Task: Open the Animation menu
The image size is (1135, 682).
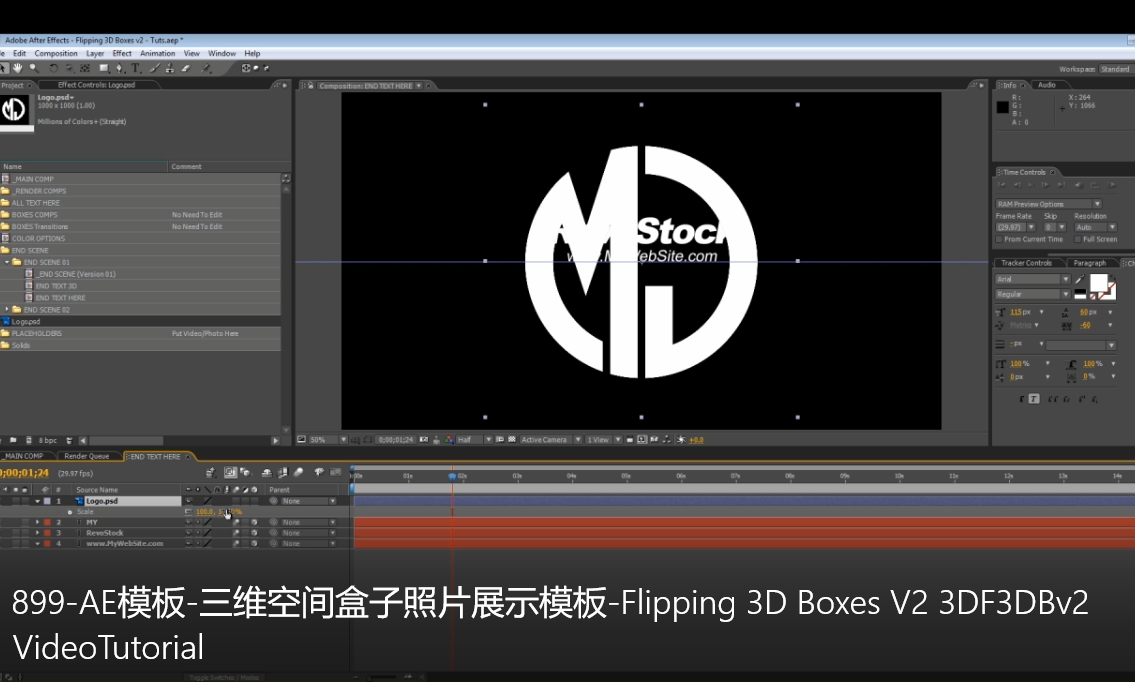Action: tap(158, 54)
